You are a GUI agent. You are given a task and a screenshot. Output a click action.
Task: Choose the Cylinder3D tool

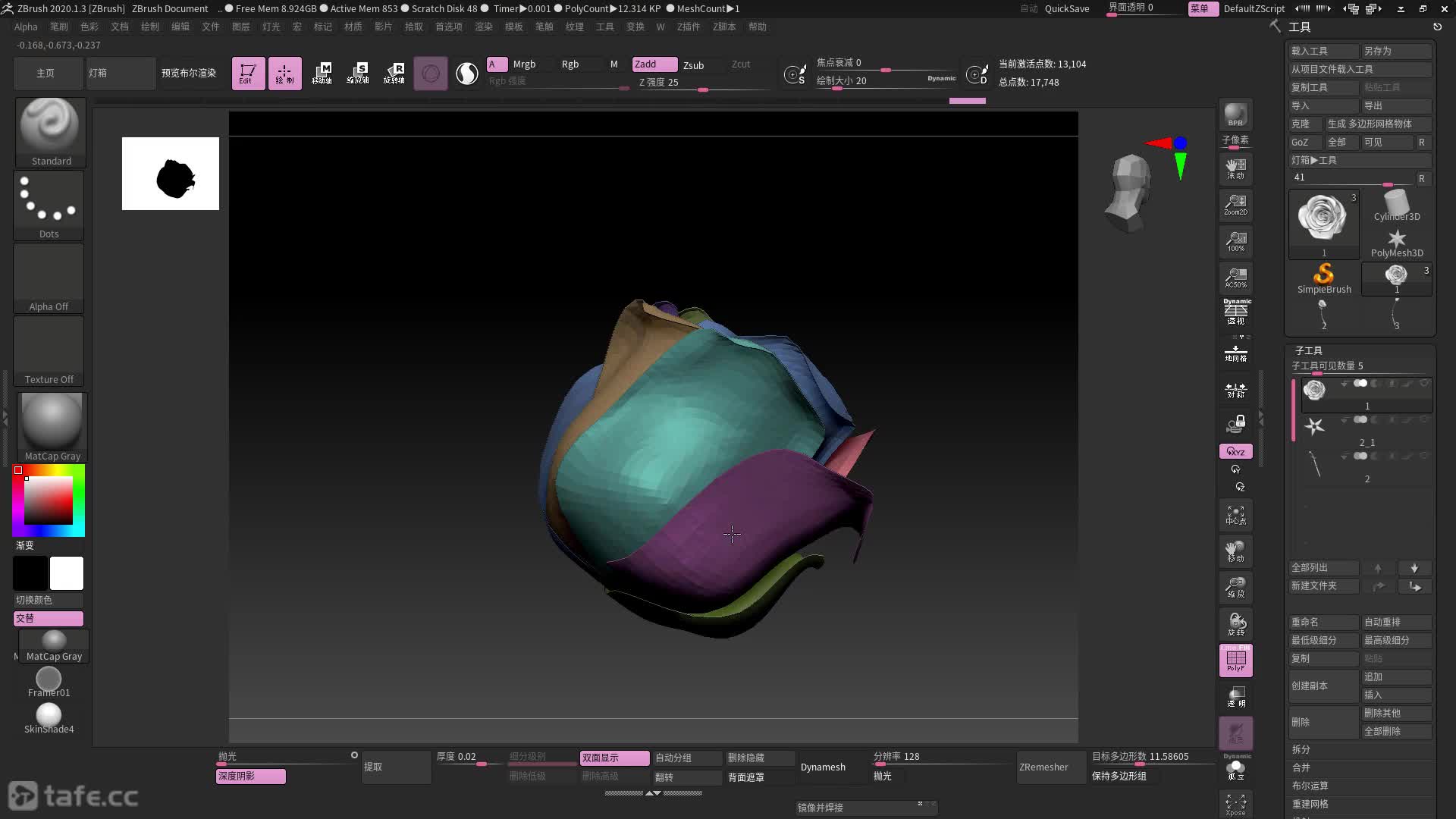[1396, 206]
